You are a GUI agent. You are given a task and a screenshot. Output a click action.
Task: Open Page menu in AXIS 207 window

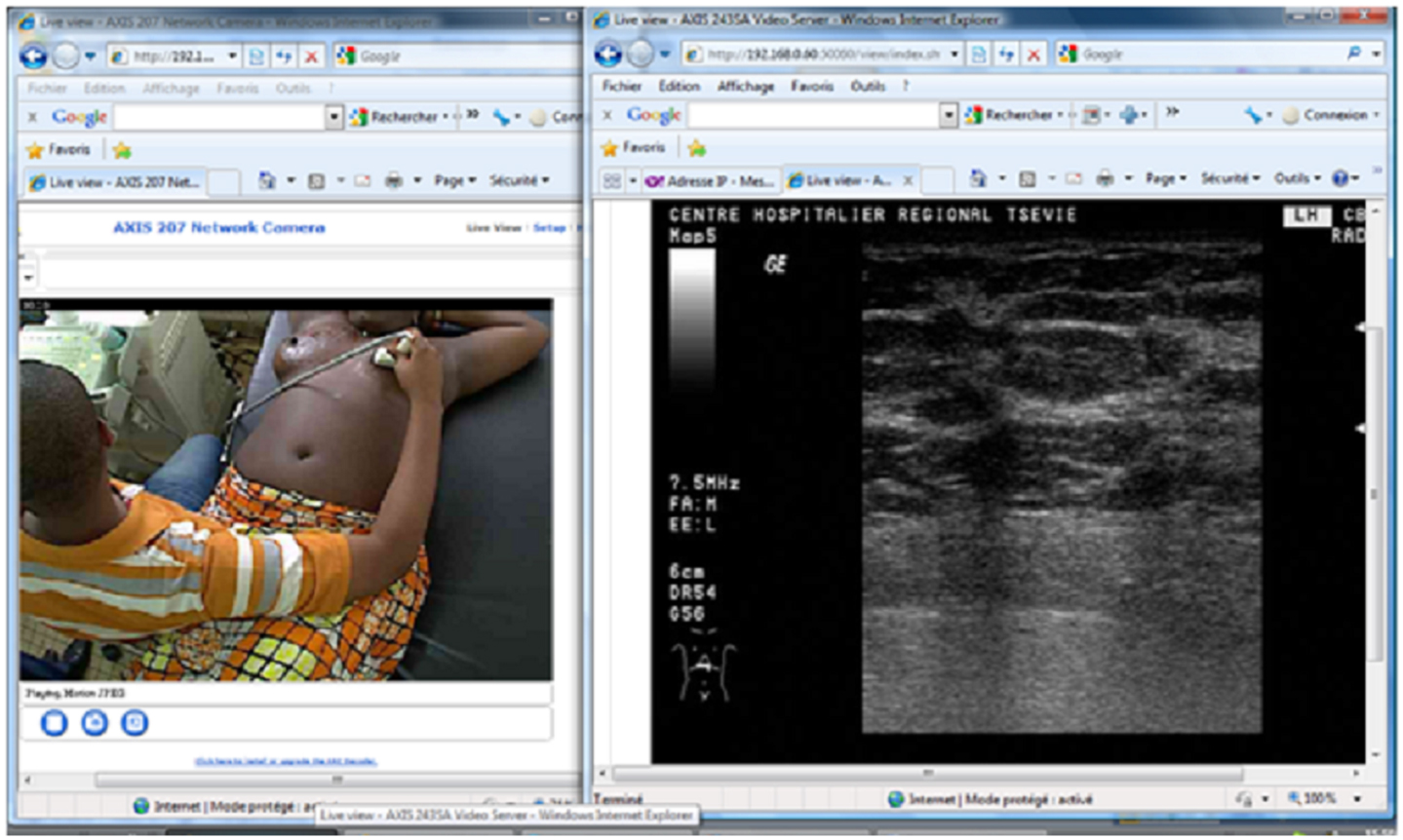coord(454,180)
